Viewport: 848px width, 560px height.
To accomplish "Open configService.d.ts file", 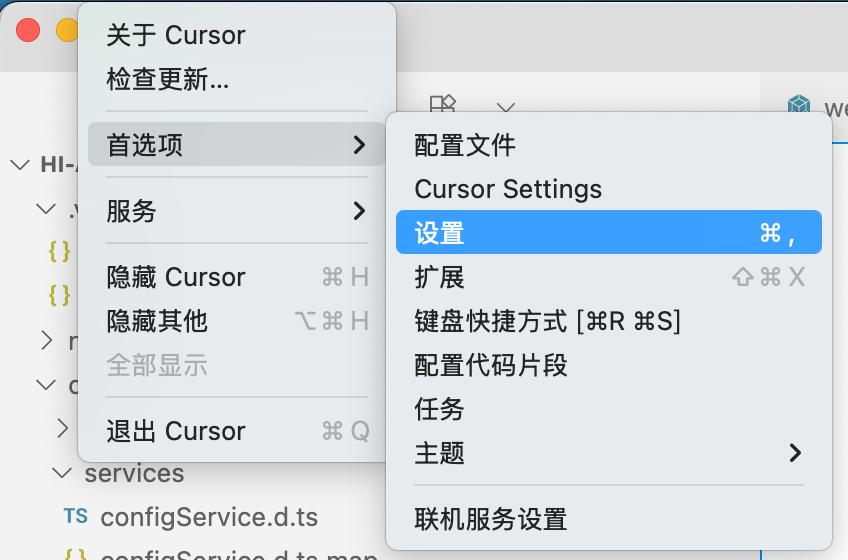I will 209,517.
